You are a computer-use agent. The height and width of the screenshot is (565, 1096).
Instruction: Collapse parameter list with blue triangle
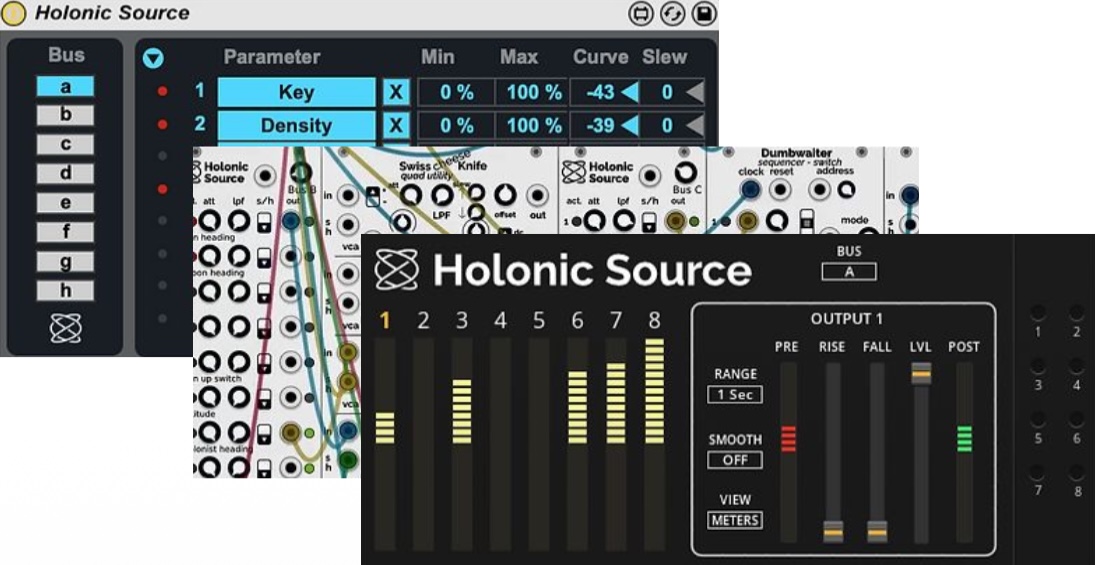click(x=153, y=58)
